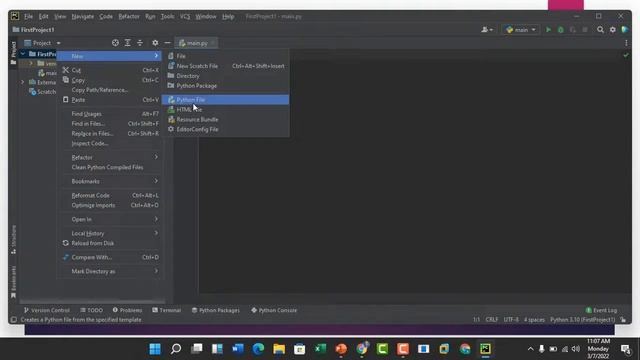
Task: Select File entry in the New submenu
Action: coord(225,56)
